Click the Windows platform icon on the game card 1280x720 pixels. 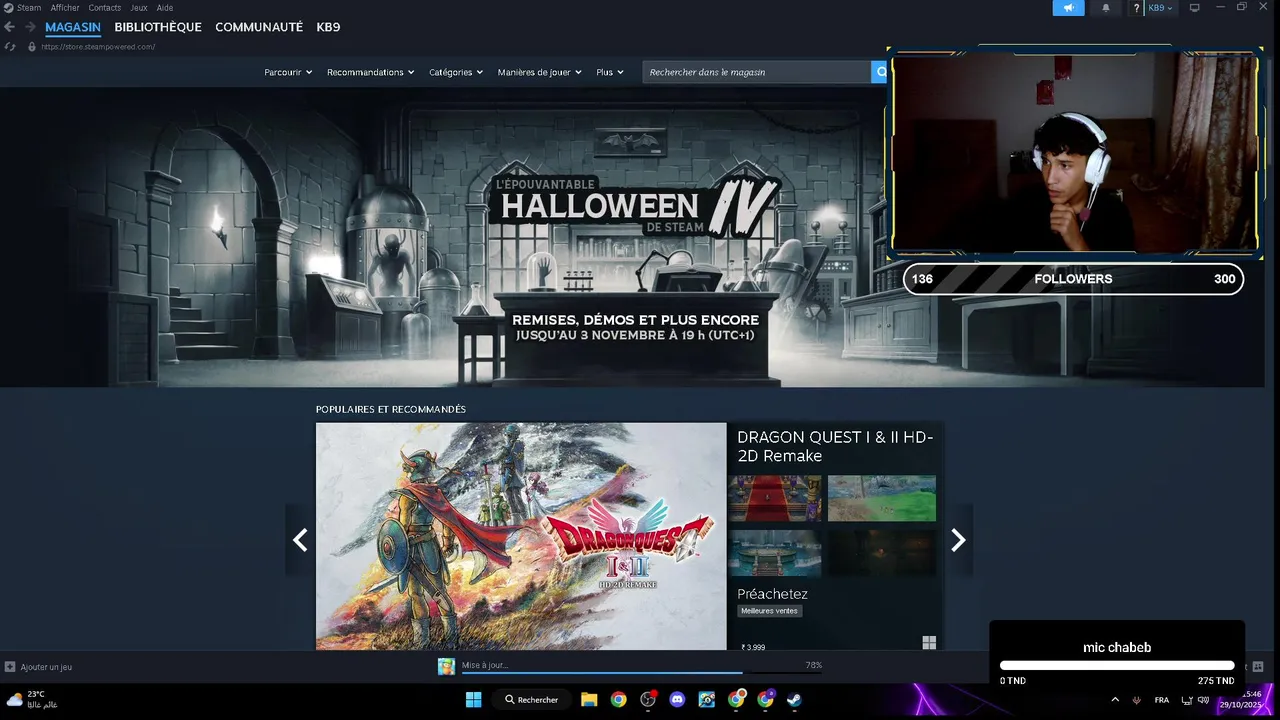coord(929,643)
